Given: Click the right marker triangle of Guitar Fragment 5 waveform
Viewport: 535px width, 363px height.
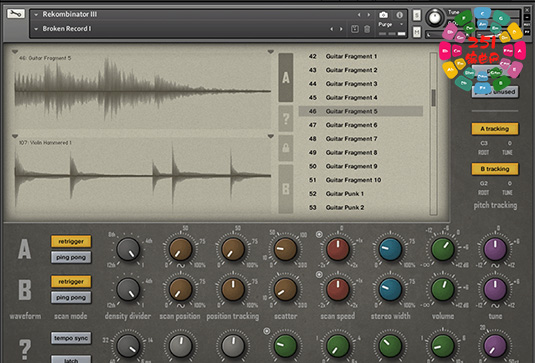Looking at the screenshot, I should (271, 52).
